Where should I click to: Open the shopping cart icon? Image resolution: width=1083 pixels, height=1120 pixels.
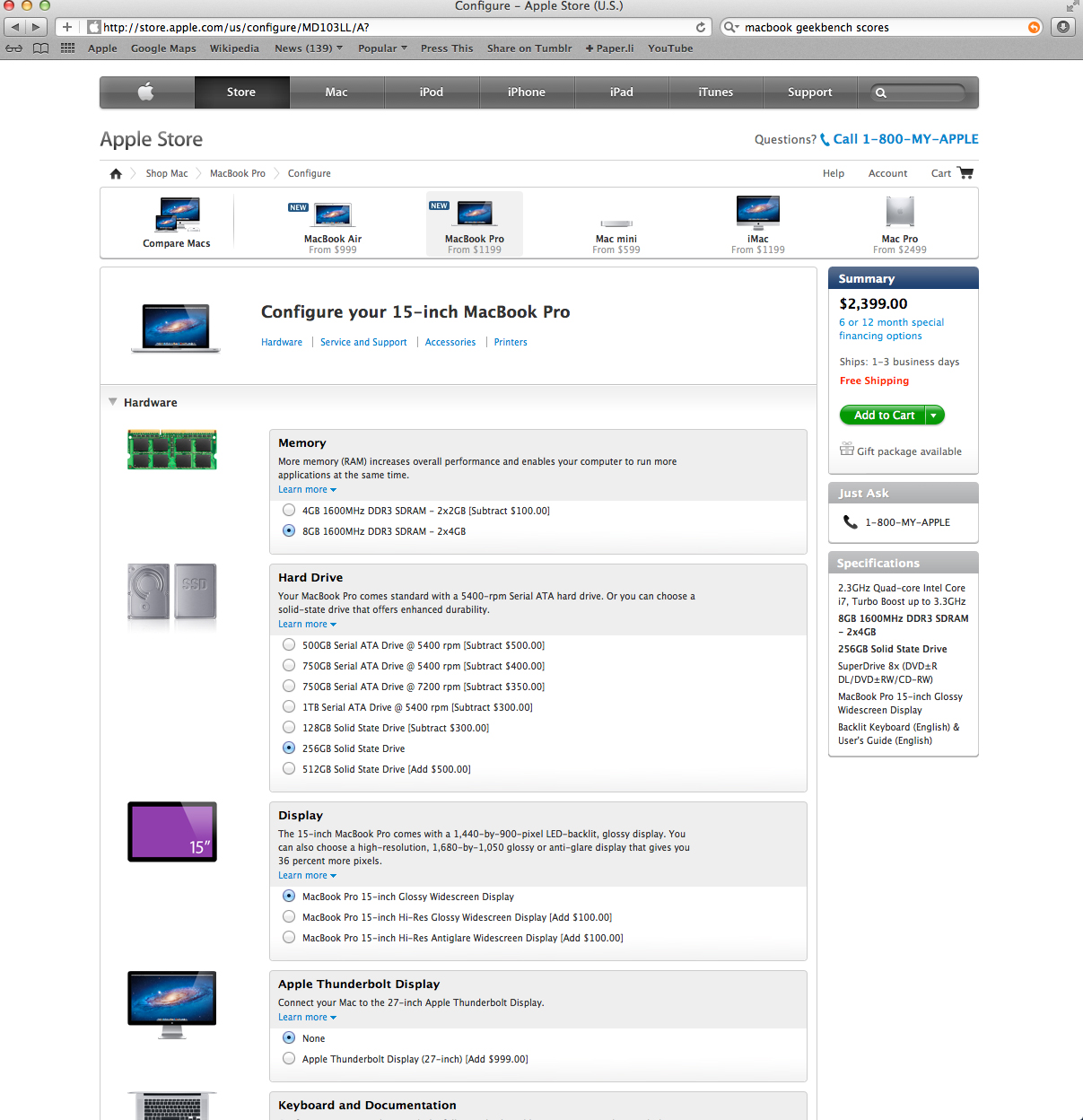pyautogui.click(x=965, y=173)
